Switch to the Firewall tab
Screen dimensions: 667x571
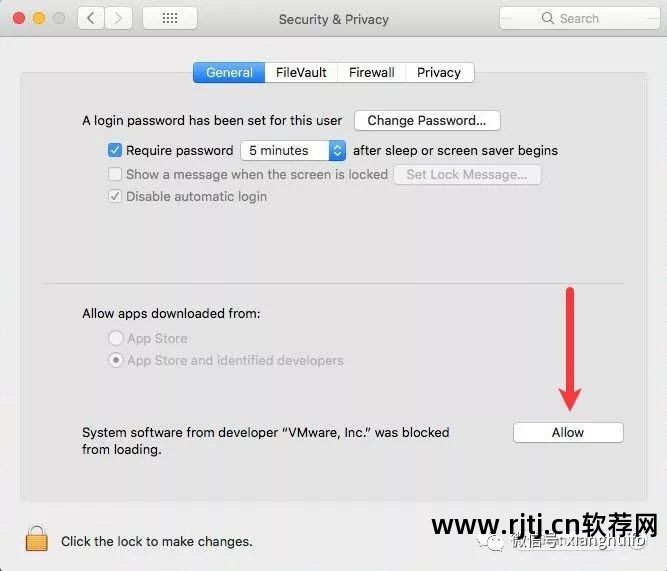371,72
